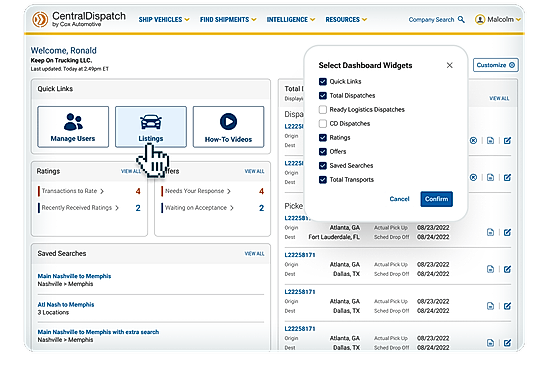Edit the second Dispatched shipment

point(507,178)
